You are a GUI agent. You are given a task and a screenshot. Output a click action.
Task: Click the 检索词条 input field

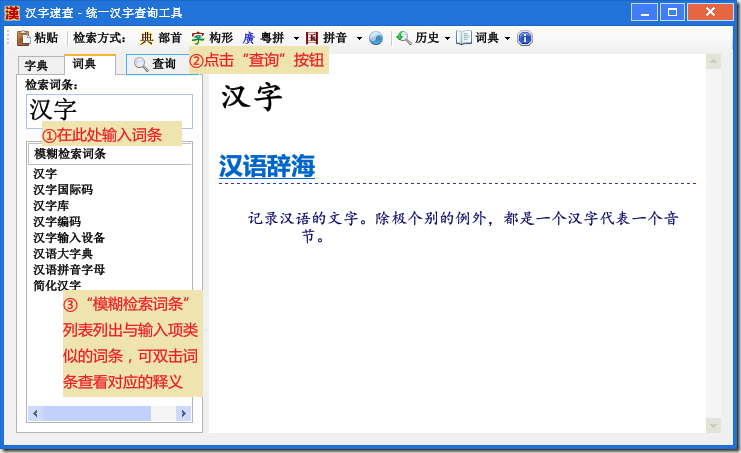[109, 110]
